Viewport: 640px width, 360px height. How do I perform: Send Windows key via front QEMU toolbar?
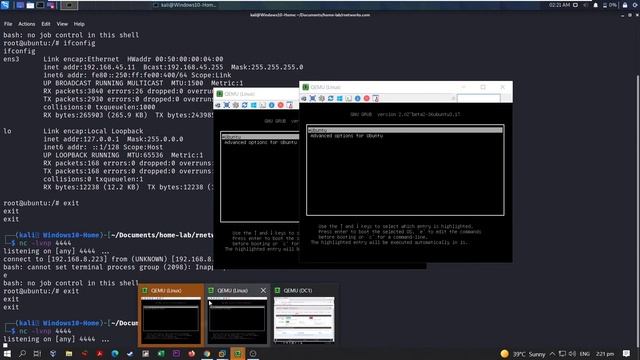click(340, 98)
